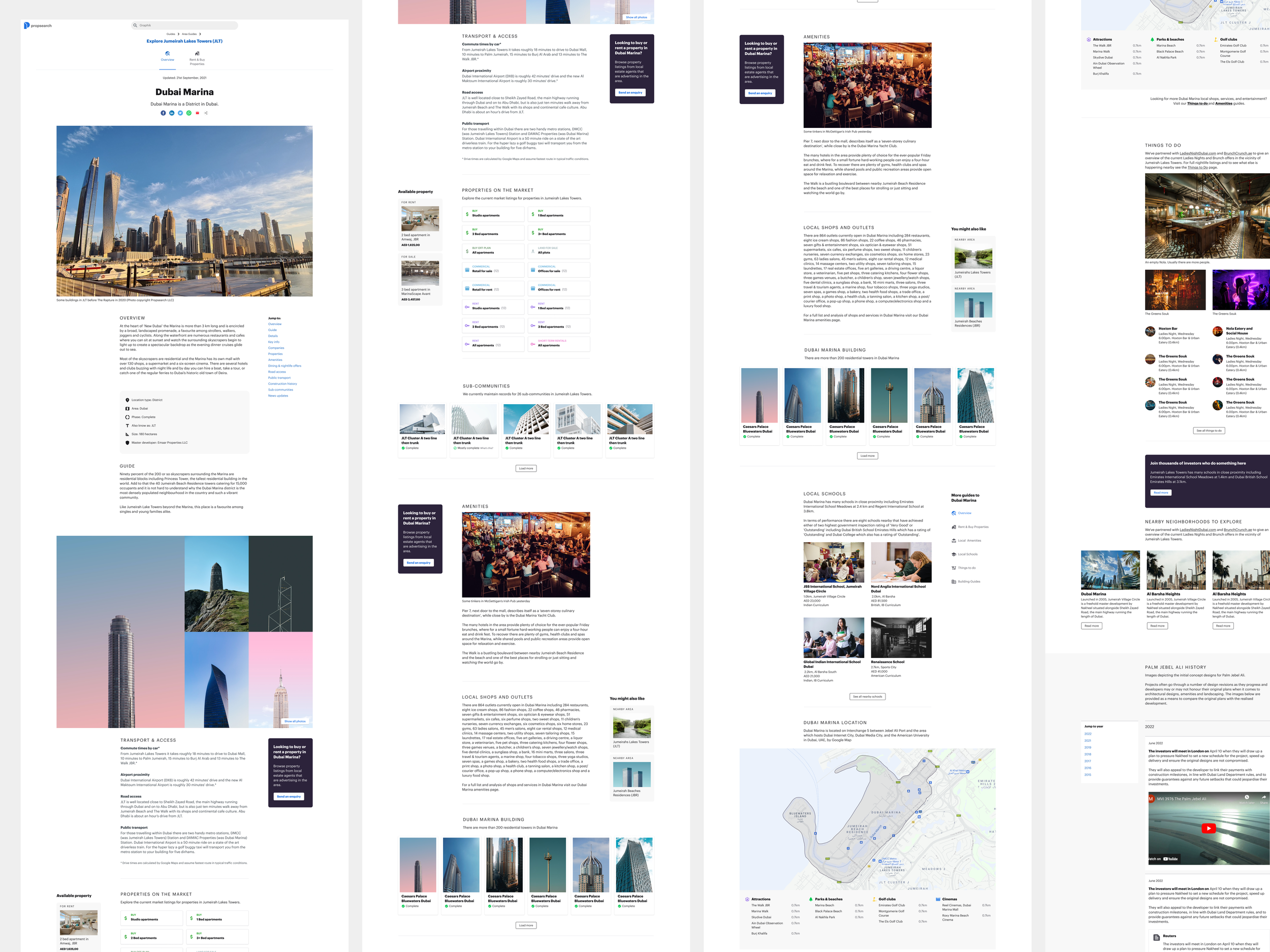This screenshot has height=952, width=1270.
Task: Click Show all photos on collage
Action: coord(295,721)
